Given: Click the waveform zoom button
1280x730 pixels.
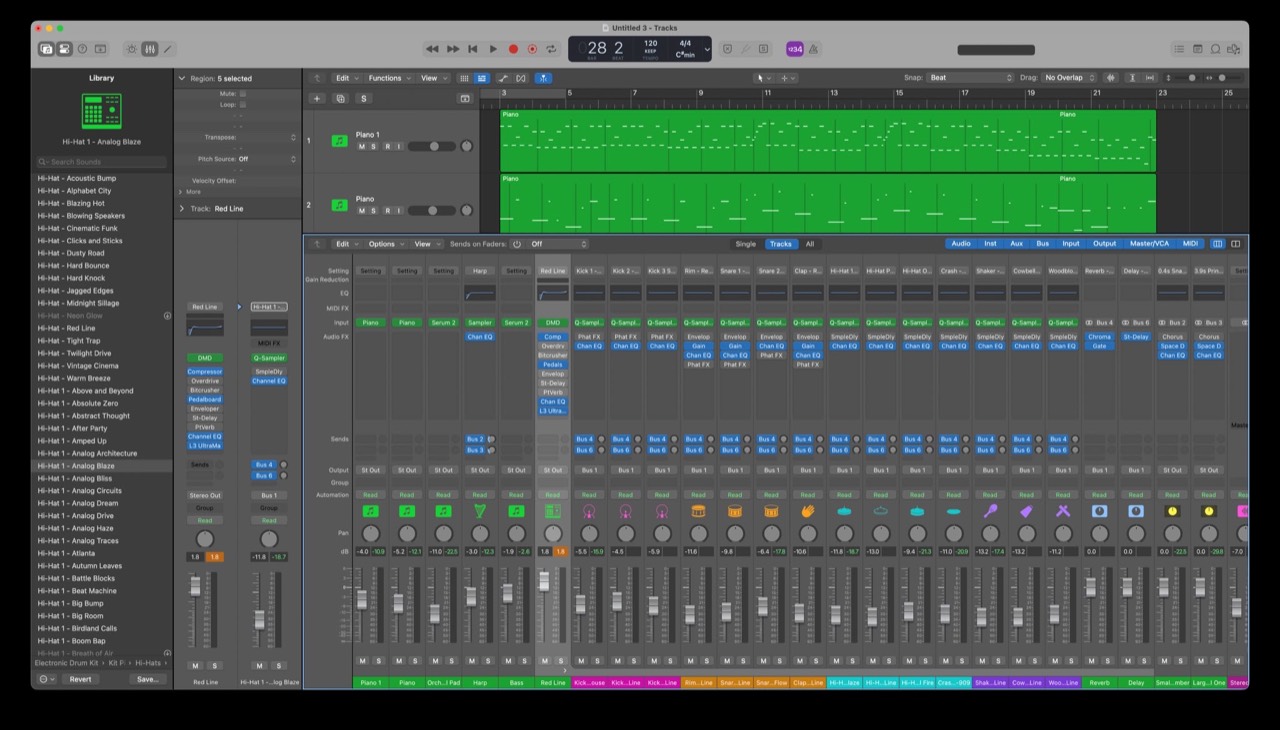Looking at the screenshot, I should tap(1110, 78).
